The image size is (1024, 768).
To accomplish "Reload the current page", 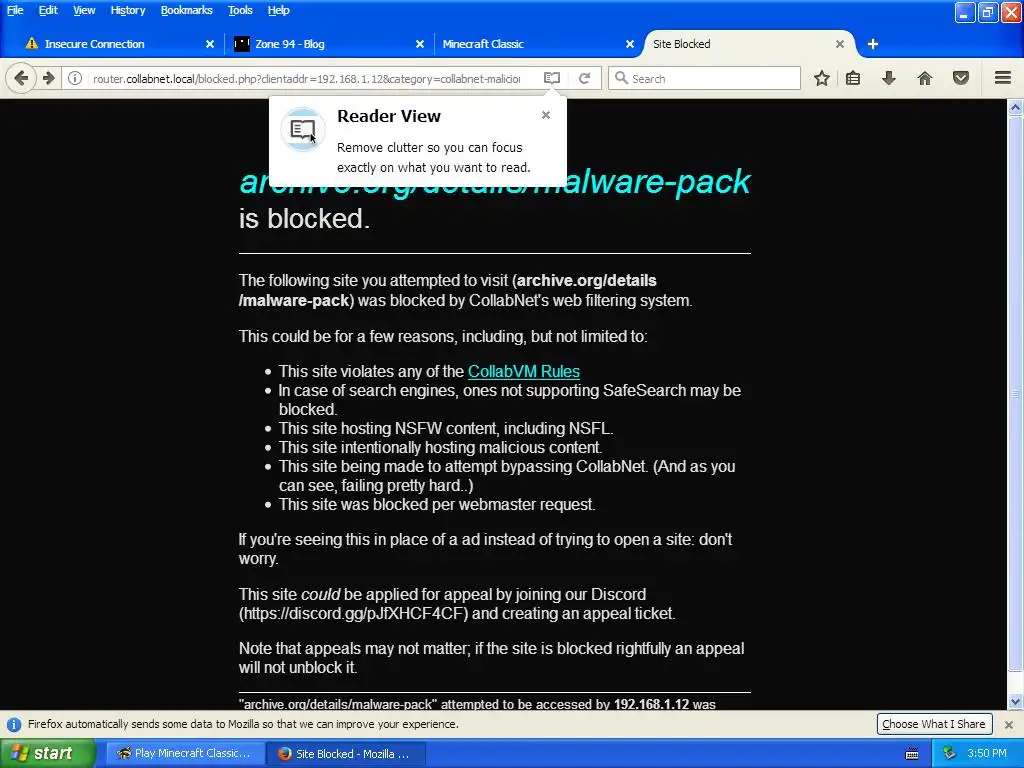I will [x=584, y=78].
